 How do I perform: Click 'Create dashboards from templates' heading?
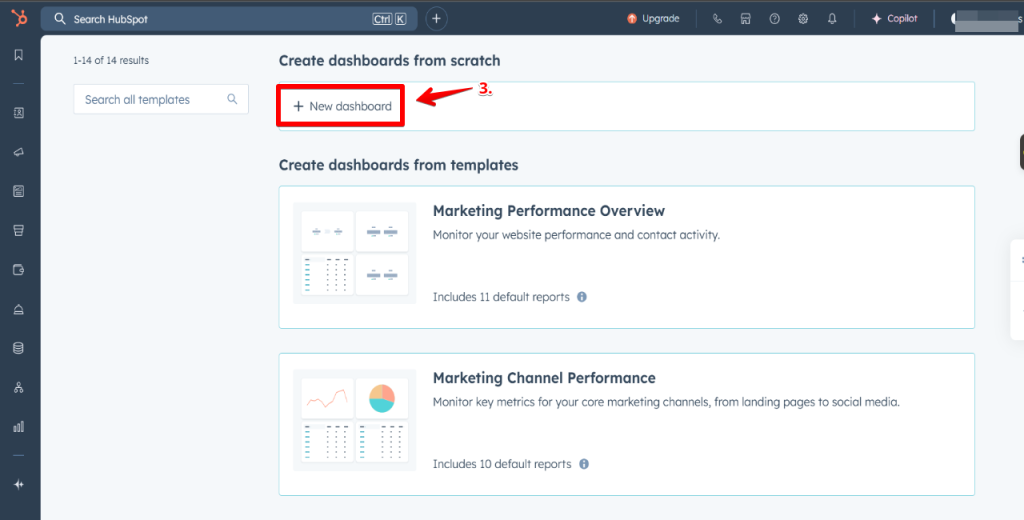point(398,165)
